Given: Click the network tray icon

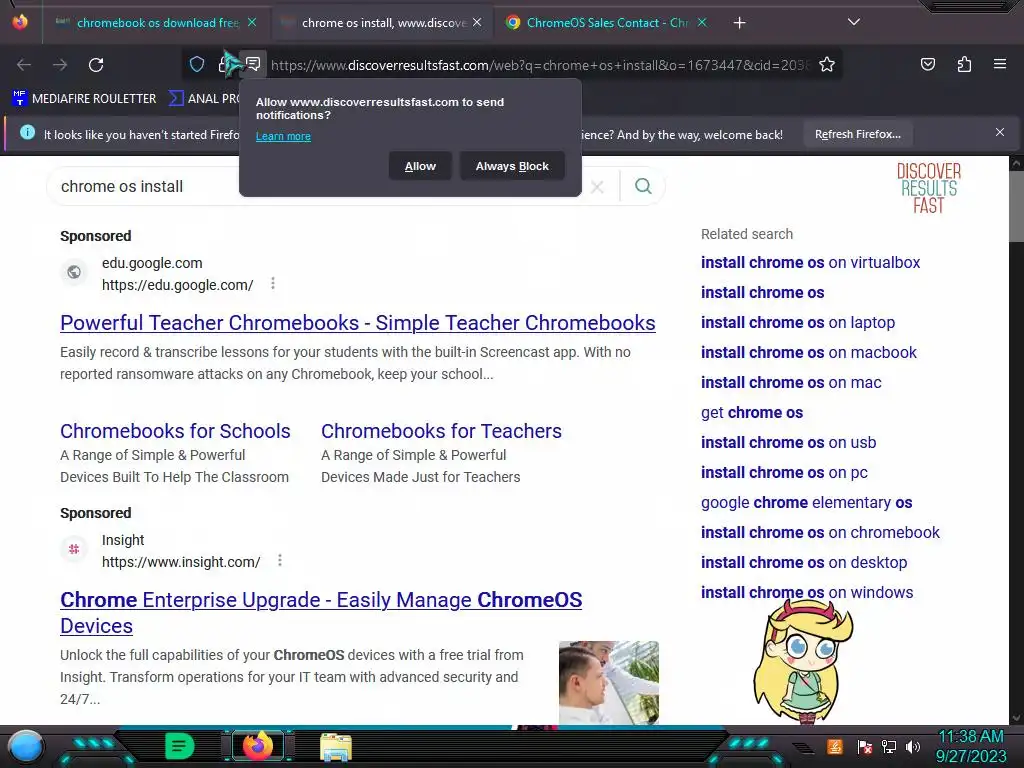Looking at the screenshot, I should point(889,746).
